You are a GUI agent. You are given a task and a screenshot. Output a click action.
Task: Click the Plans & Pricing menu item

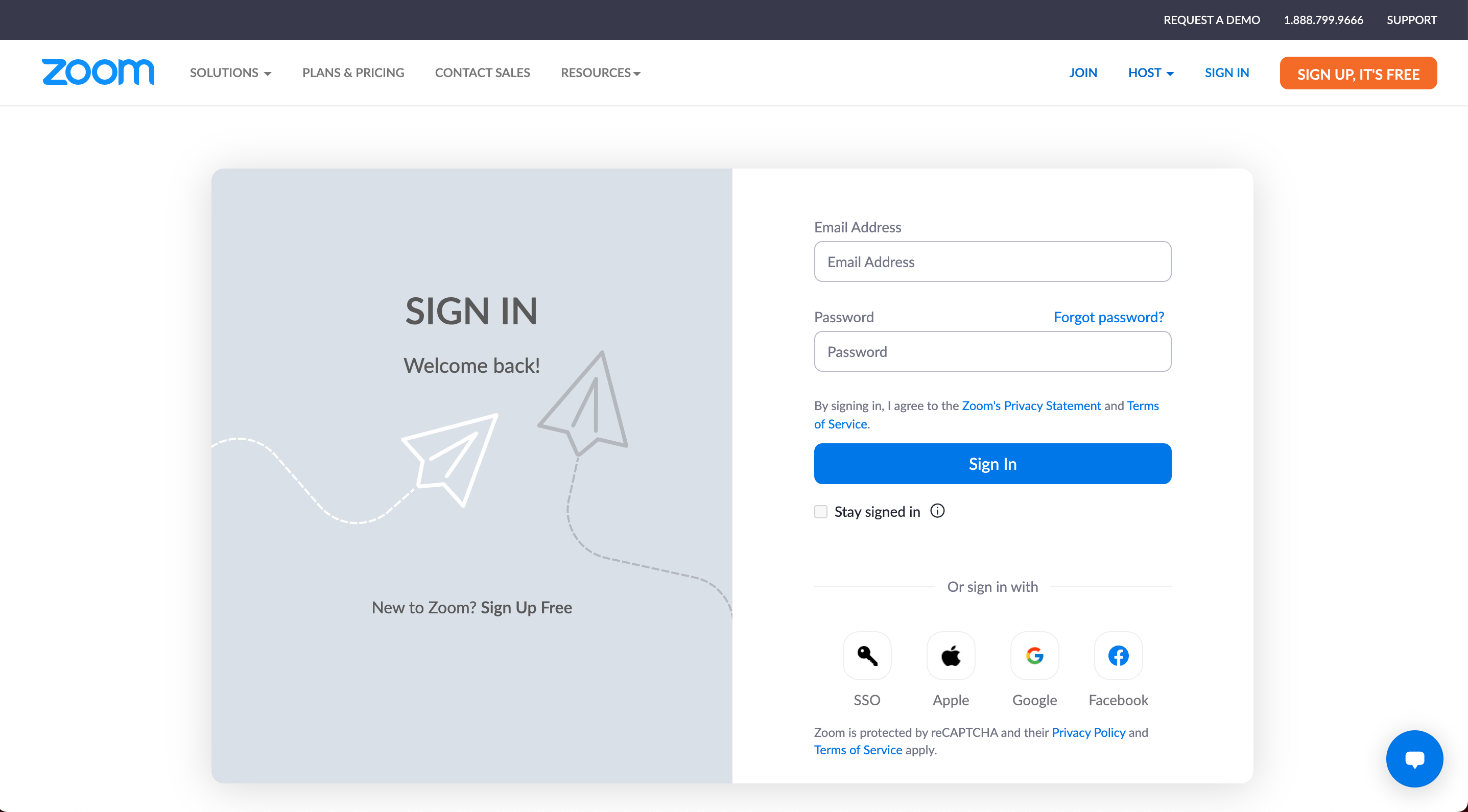[353, 72]
